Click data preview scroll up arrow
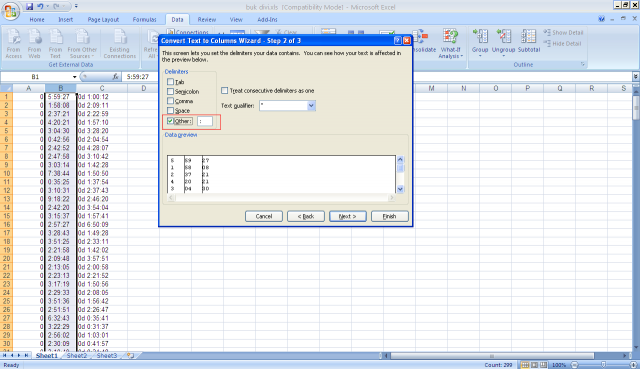The height and width of the screenshot is (369, 640). point(400,160)
